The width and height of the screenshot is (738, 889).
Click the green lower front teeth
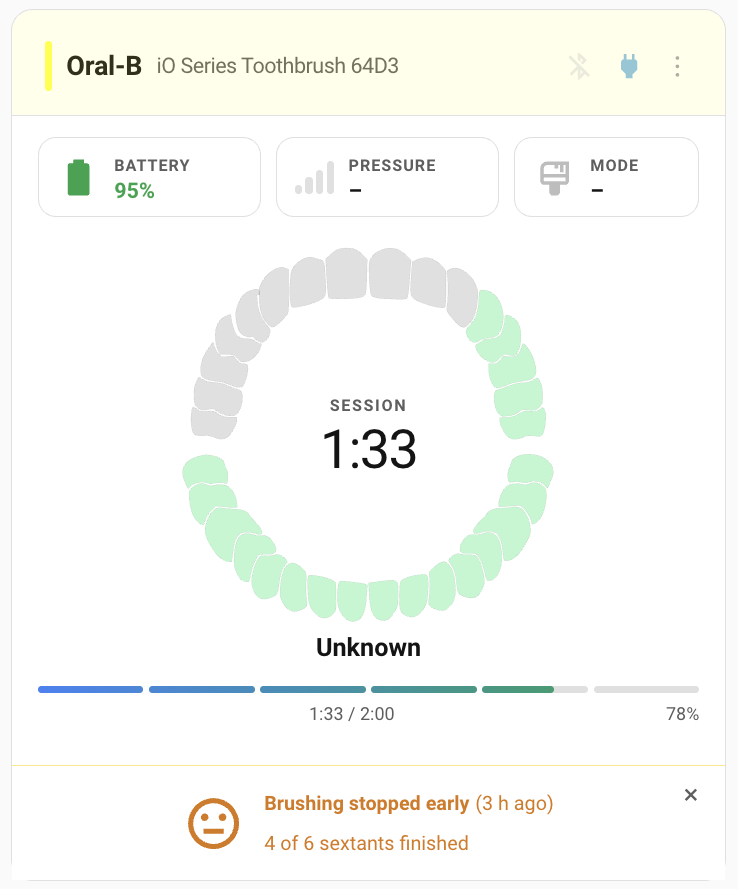click(x=367, y=593)
